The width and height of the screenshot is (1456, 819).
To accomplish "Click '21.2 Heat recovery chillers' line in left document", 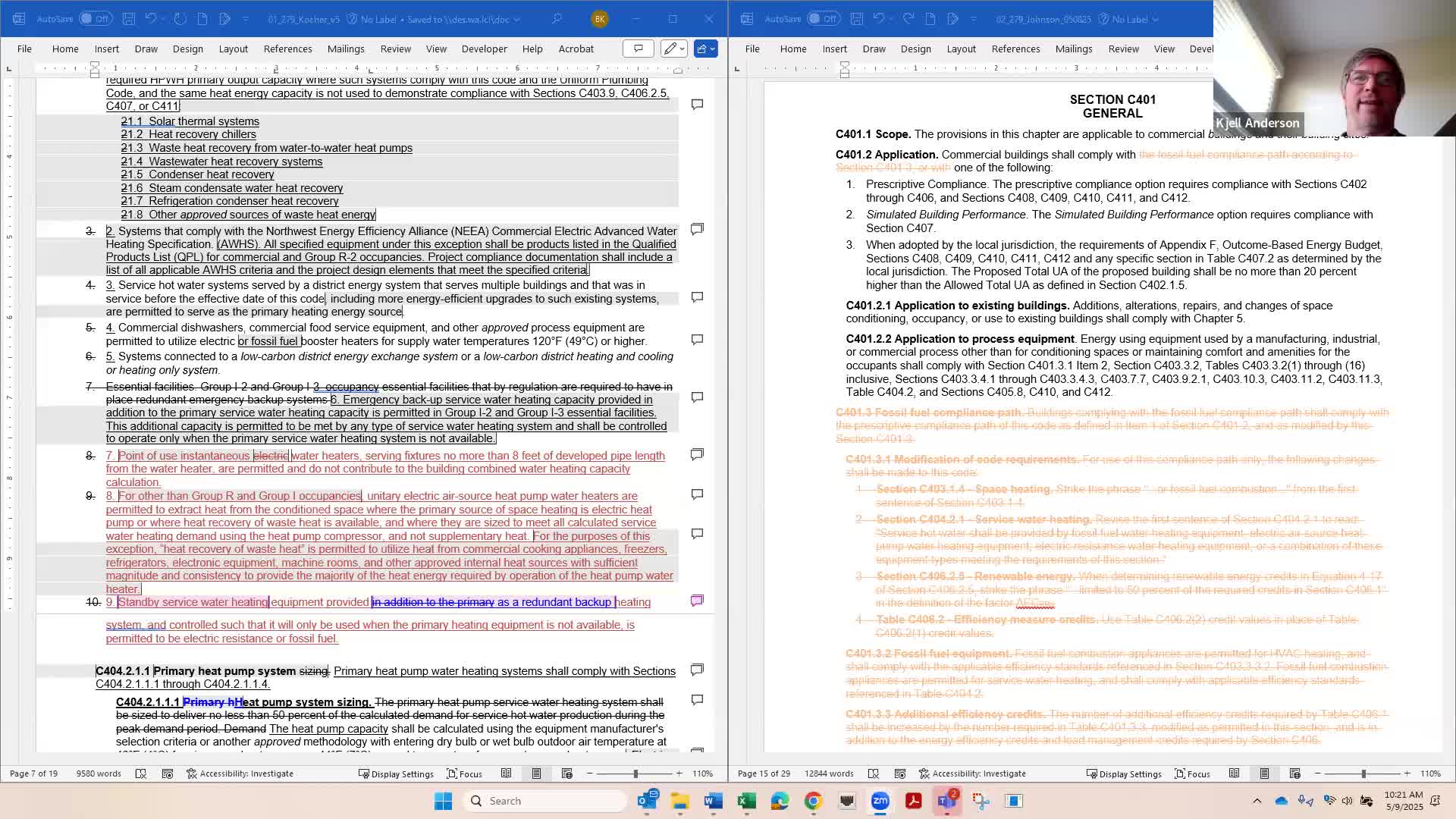I will click(x=188, y=134).
